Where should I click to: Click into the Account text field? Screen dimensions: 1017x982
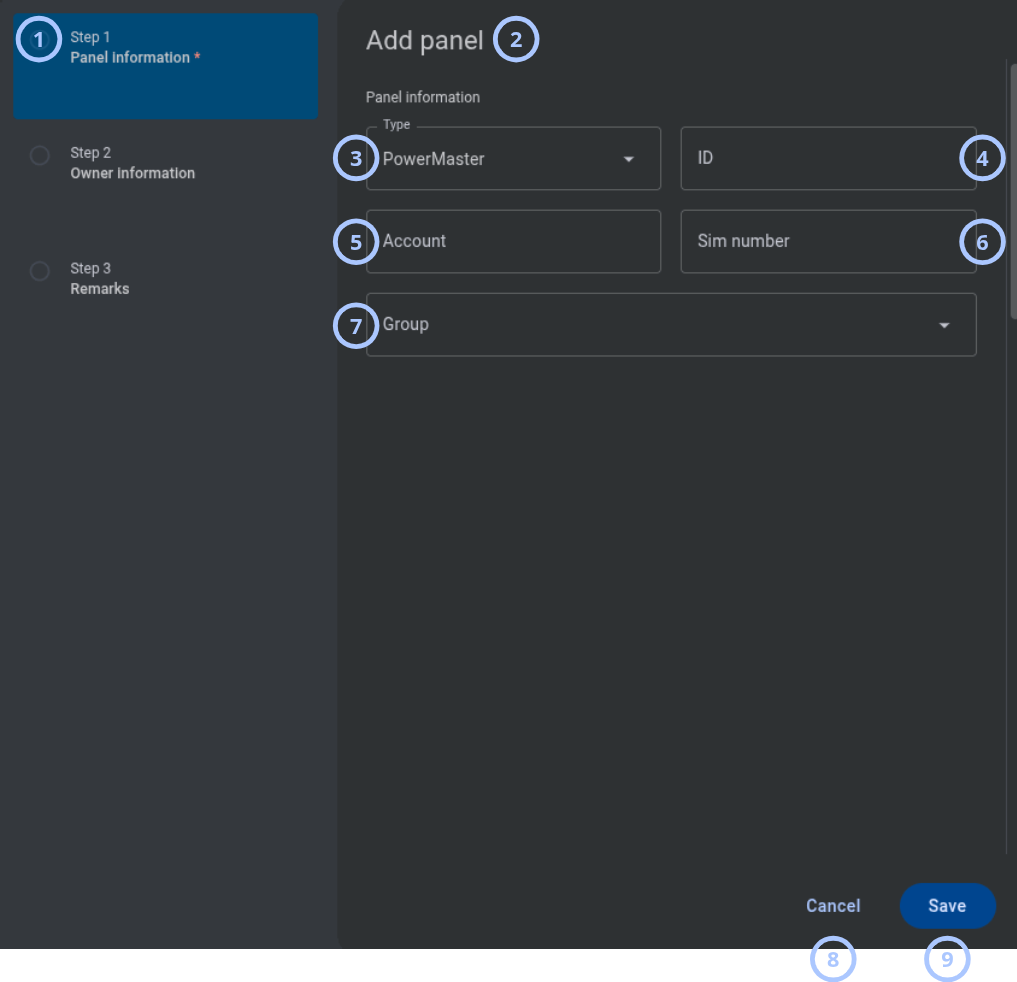[513, 241]
